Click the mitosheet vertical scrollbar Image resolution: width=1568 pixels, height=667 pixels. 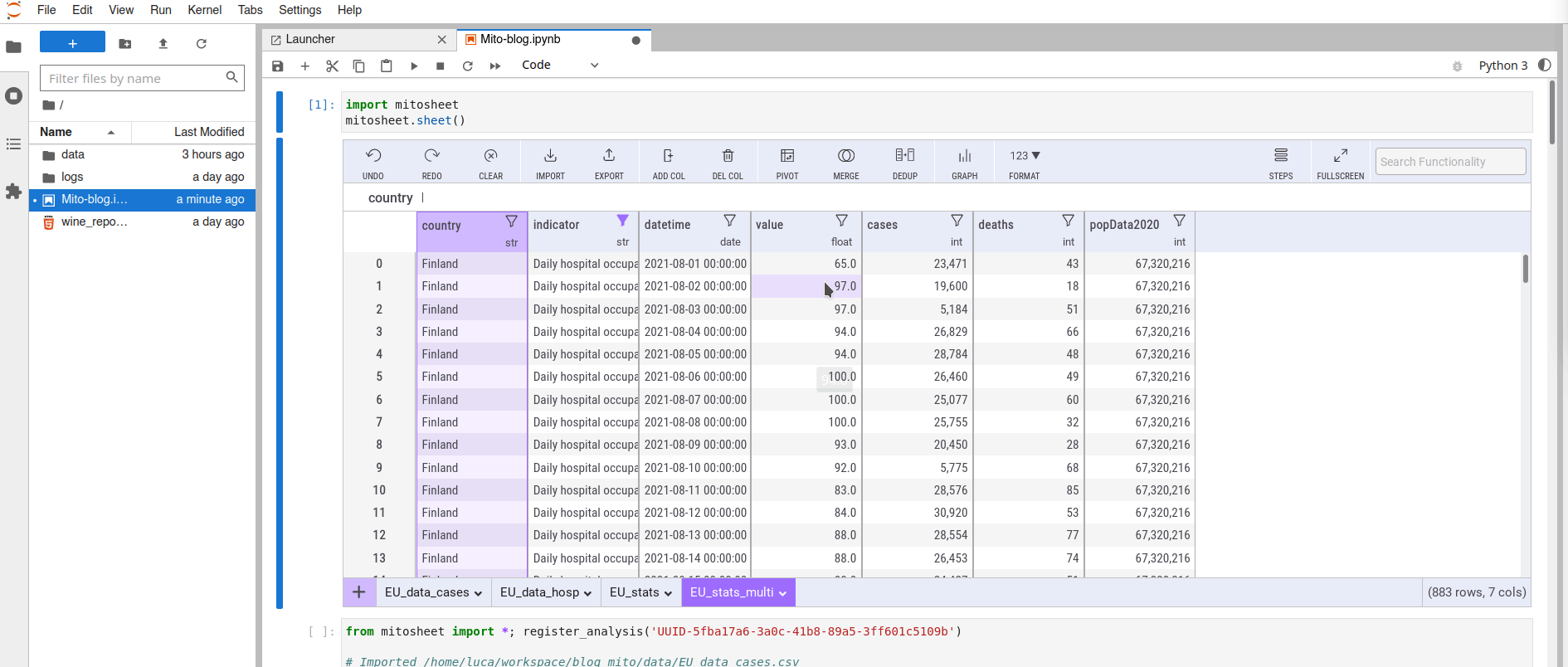[1525, 270]
